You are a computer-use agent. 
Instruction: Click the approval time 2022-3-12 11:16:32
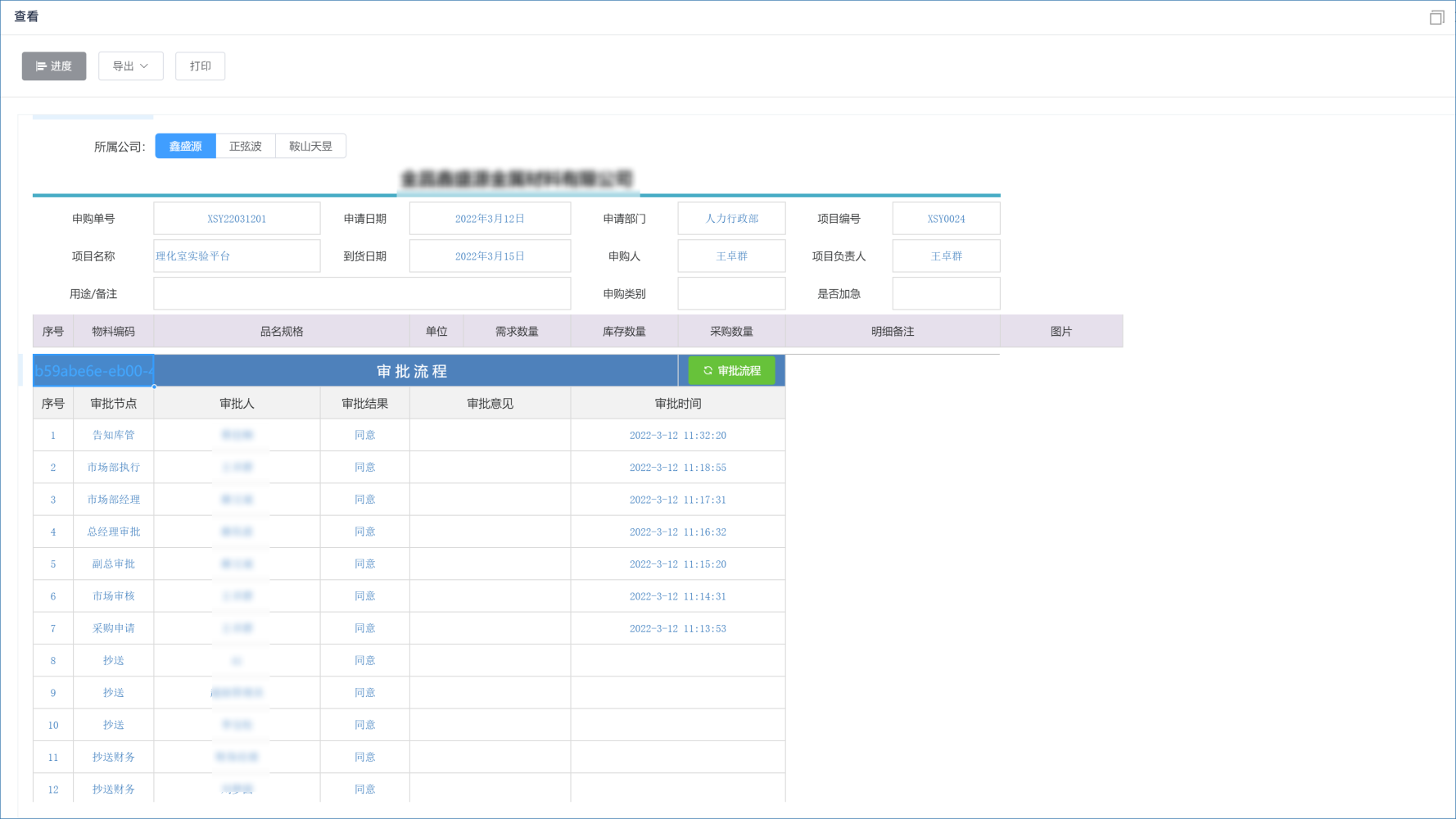pos(678,532)
